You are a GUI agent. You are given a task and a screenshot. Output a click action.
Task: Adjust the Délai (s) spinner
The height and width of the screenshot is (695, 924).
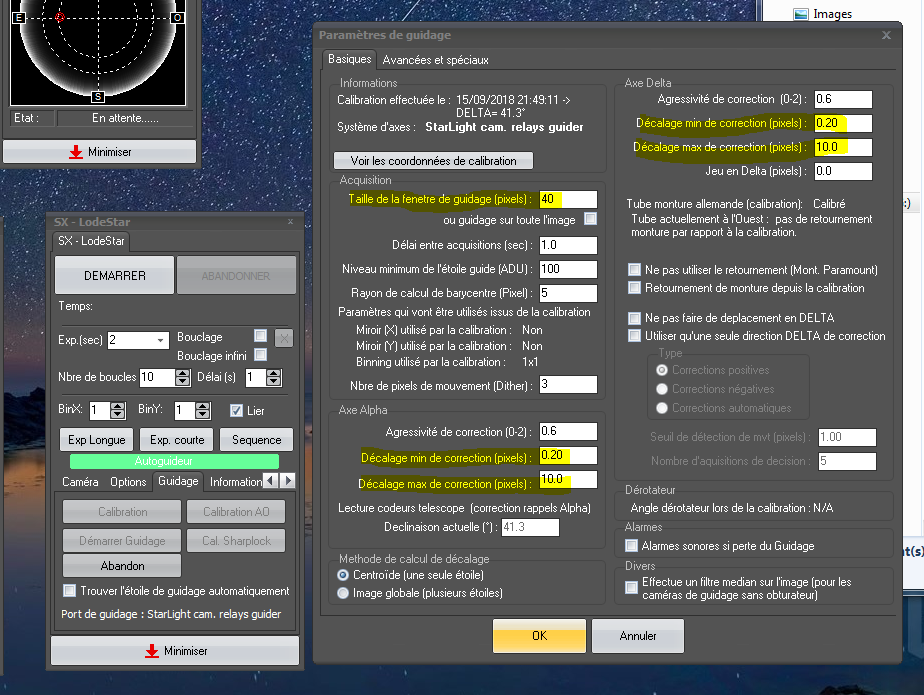[273, 377]
